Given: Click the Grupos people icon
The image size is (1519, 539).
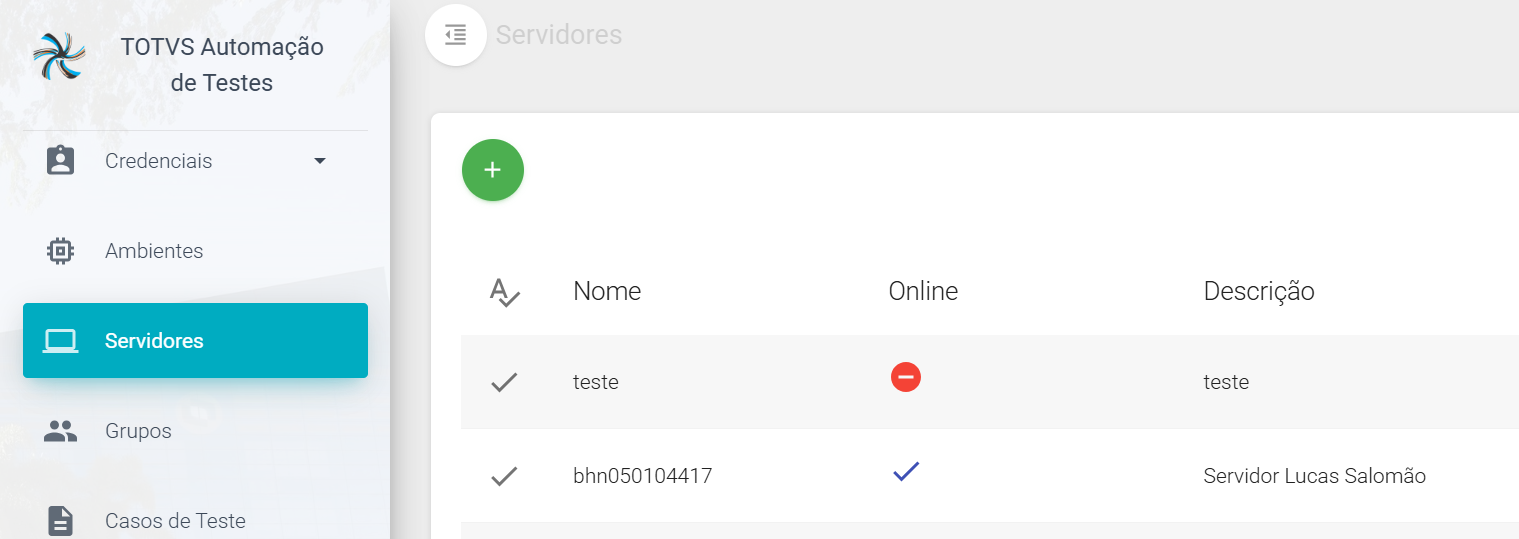Looking at the screenshot, I should click(x=61, y=431).
